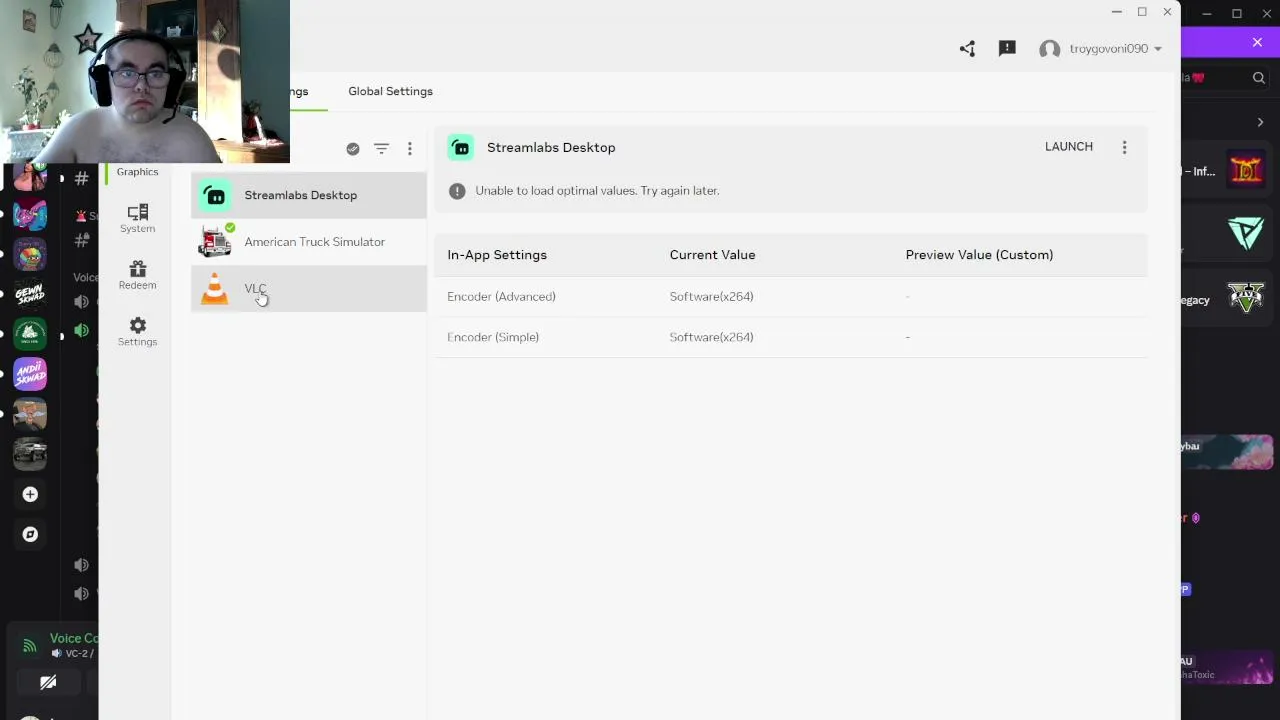Open green circular server icon in Discord

click(x=30, y=334)
